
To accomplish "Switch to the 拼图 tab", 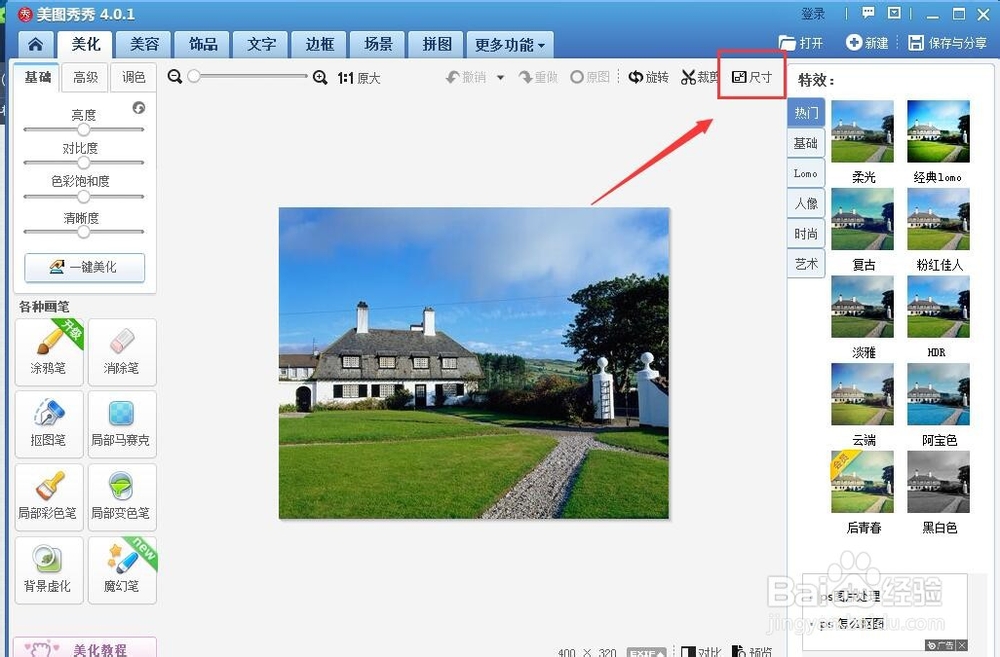I will pos(437,44).
